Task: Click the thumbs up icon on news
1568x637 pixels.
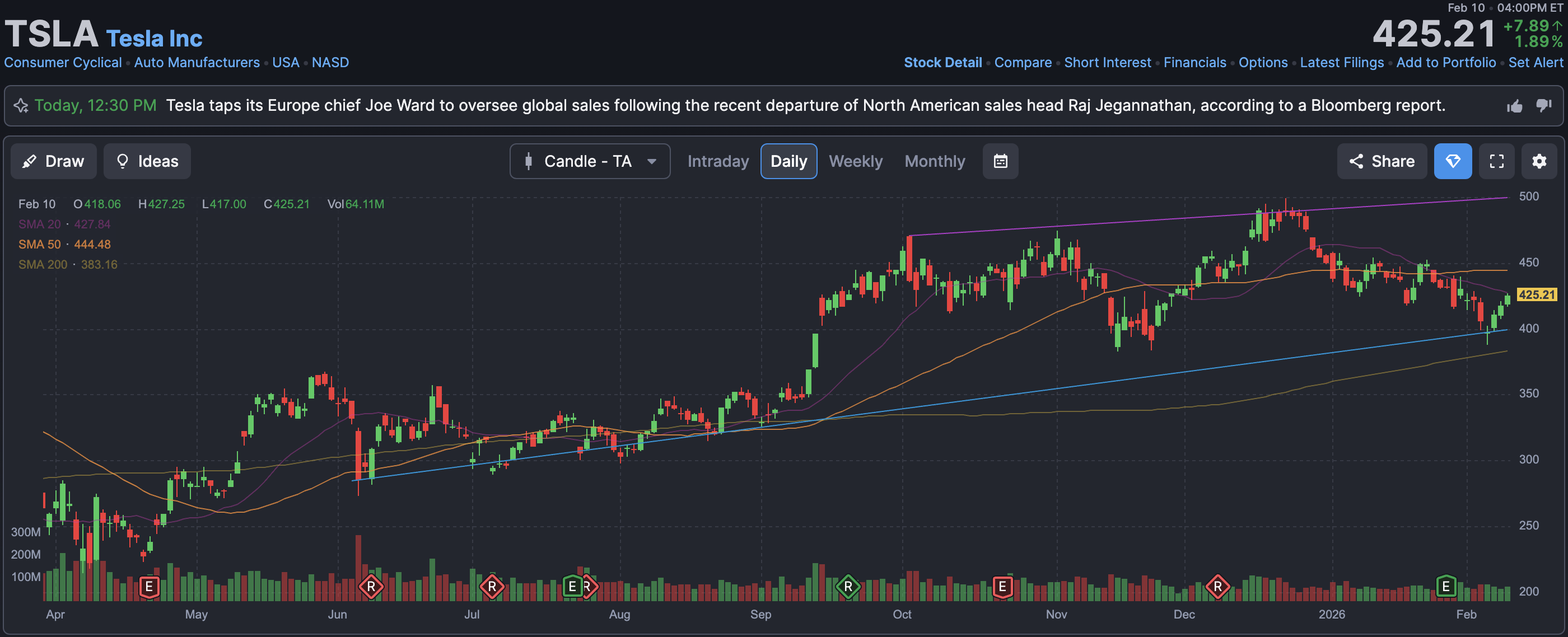Action: point(1514,106)
